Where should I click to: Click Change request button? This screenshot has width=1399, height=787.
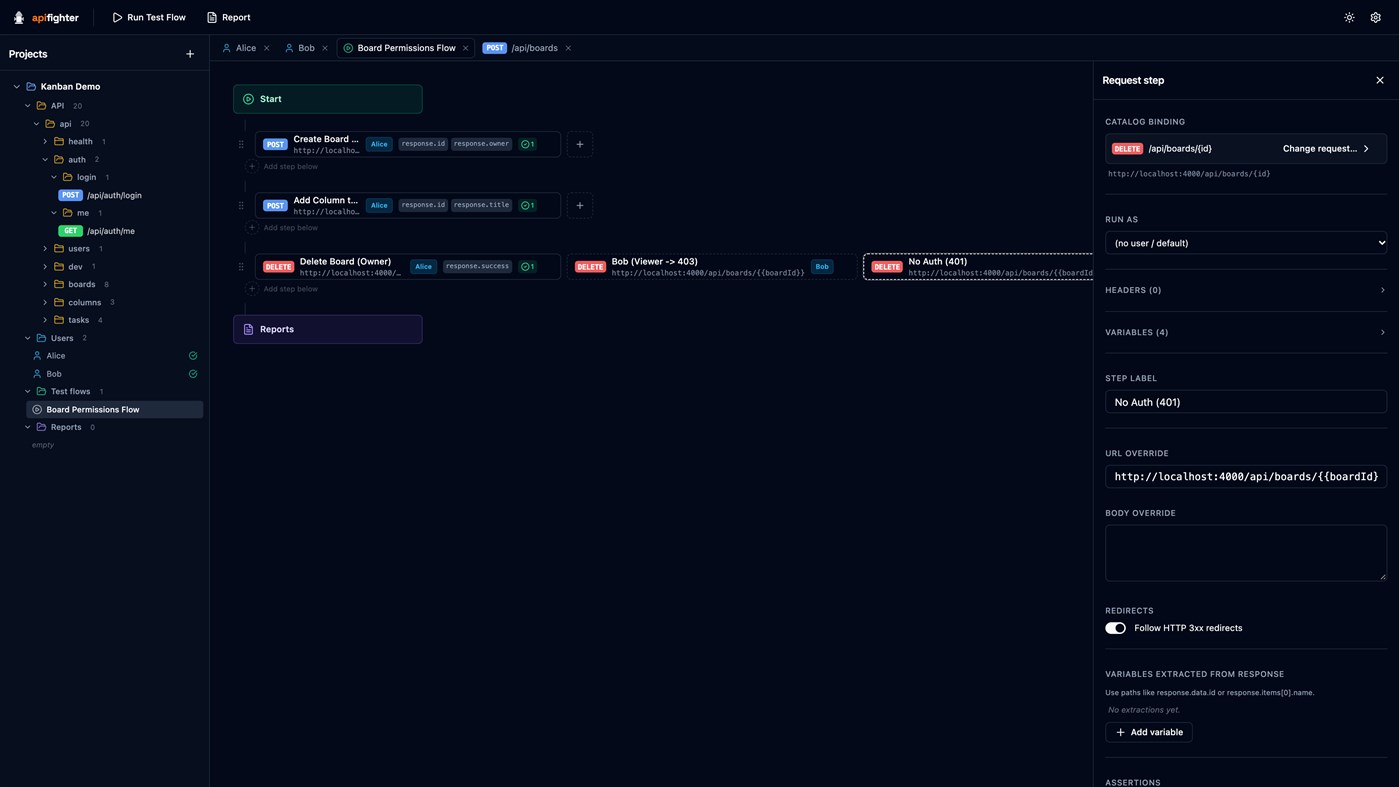click(x=1325, y=149)
